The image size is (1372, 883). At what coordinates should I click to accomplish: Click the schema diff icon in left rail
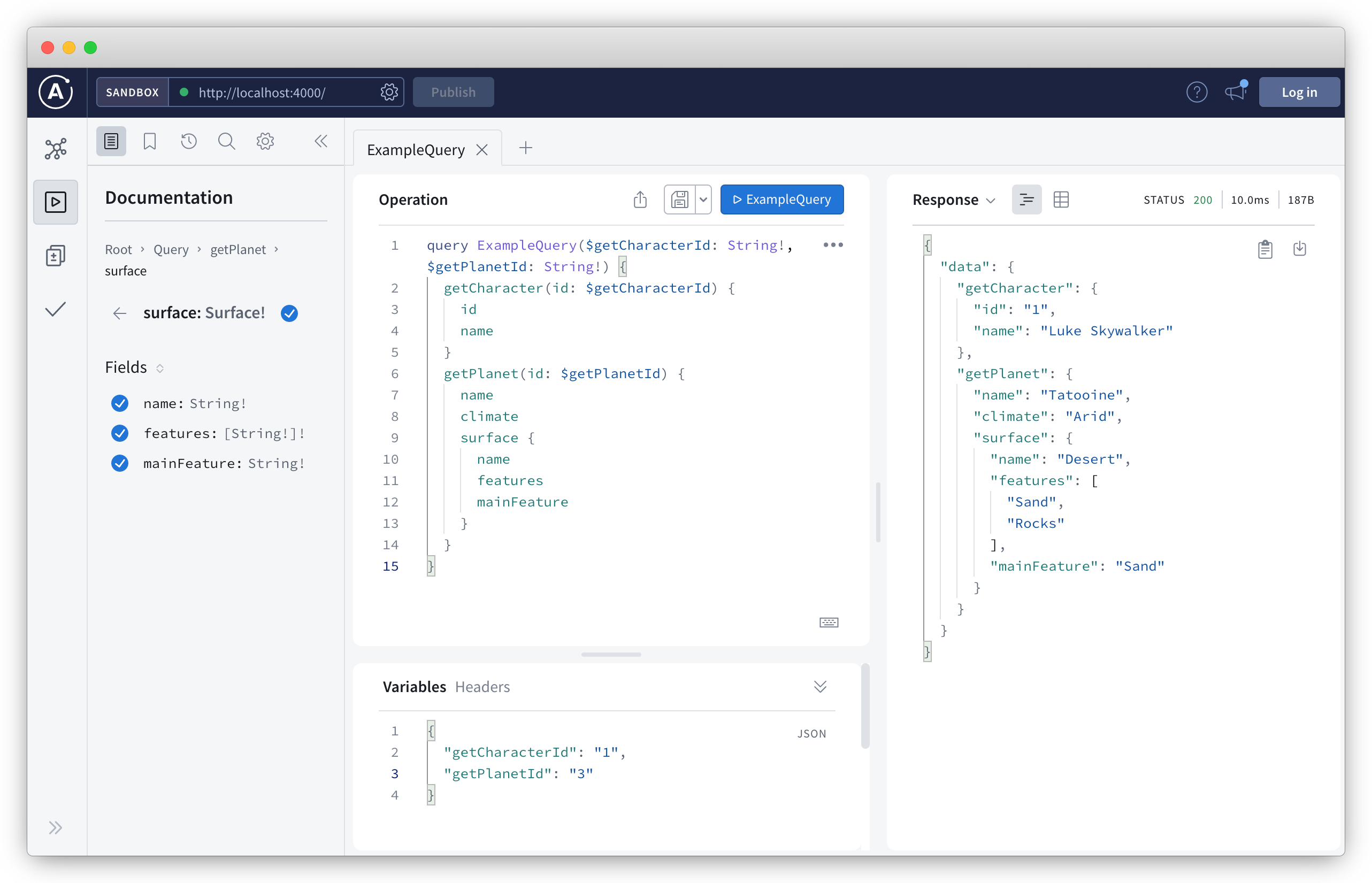56,256
